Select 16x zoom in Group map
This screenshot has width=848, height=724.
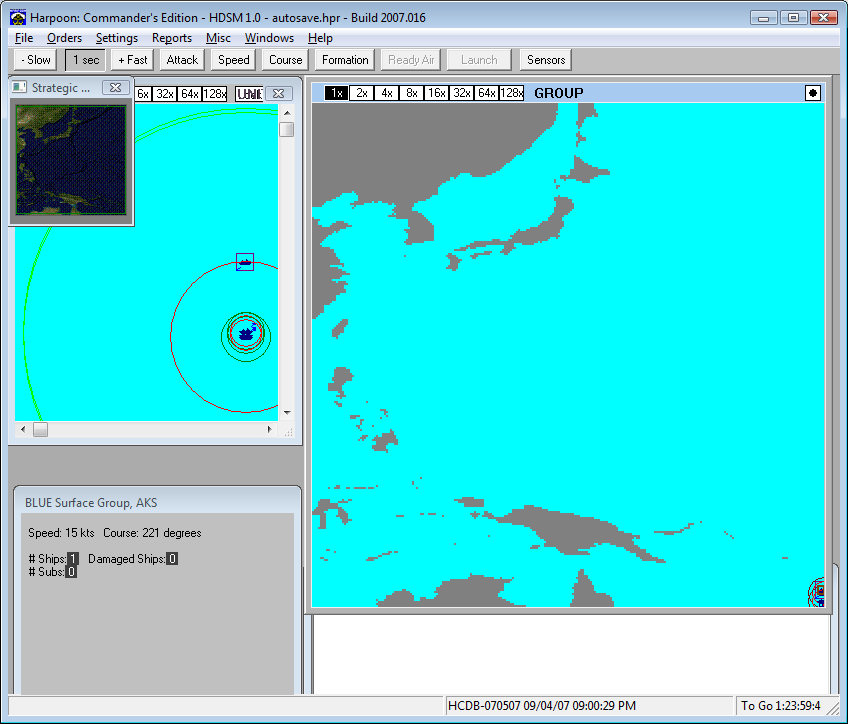coord(436,93)
